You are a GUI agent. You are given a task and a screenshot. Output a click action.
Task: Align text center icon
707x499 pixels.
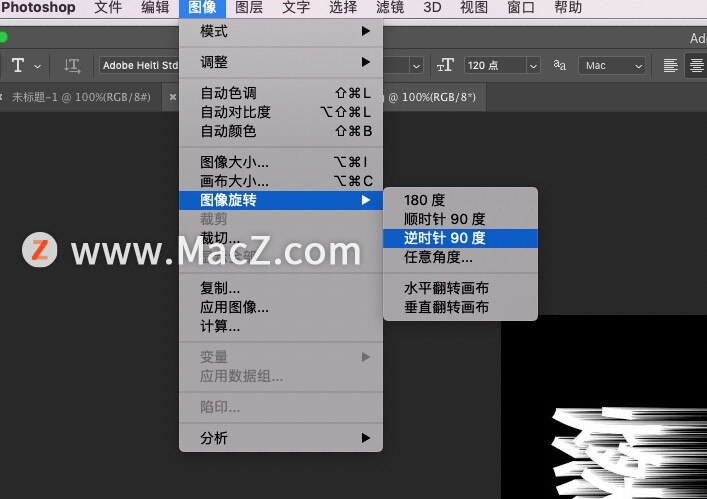(696, 65)
